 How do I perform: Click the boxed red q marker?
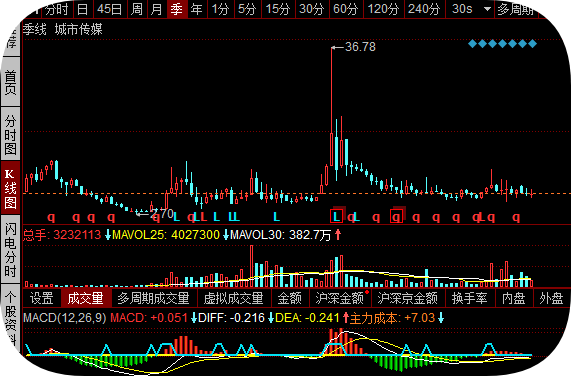(397, 217)
